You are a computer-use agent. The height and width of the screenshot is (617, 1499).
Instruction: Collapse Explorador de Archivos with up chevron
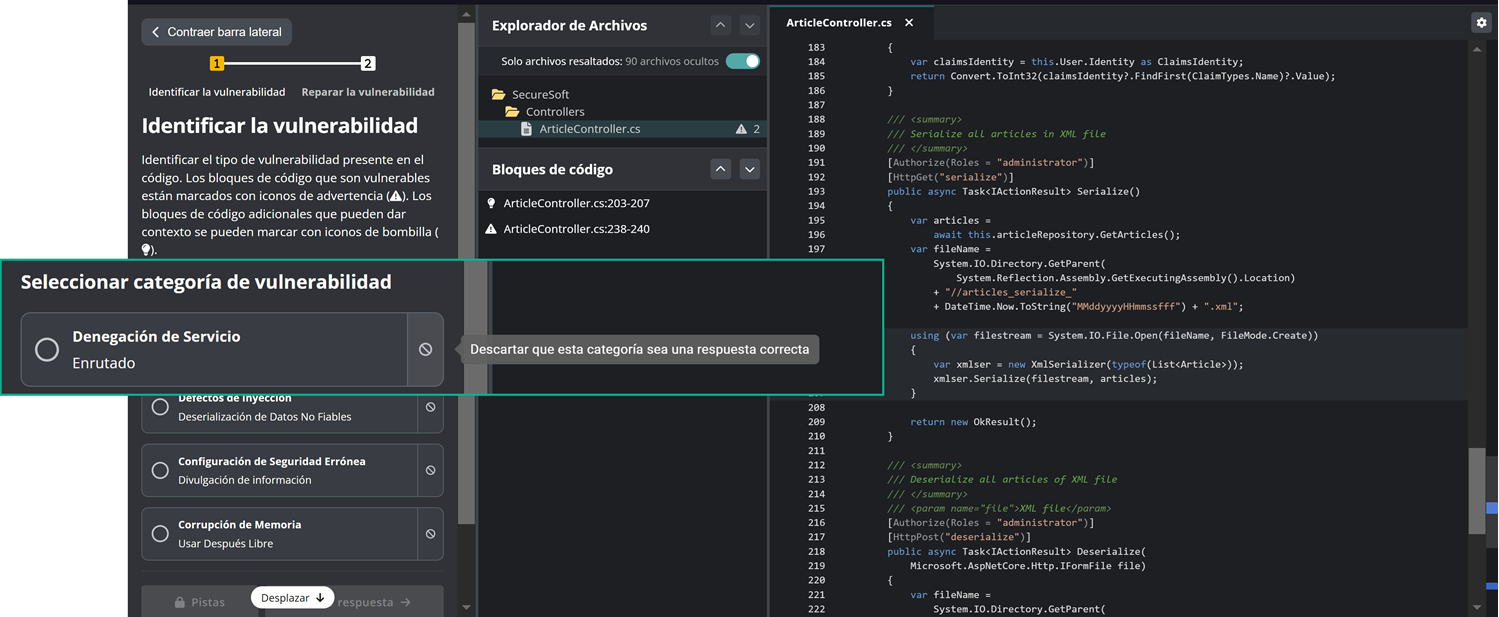(720, 25)
